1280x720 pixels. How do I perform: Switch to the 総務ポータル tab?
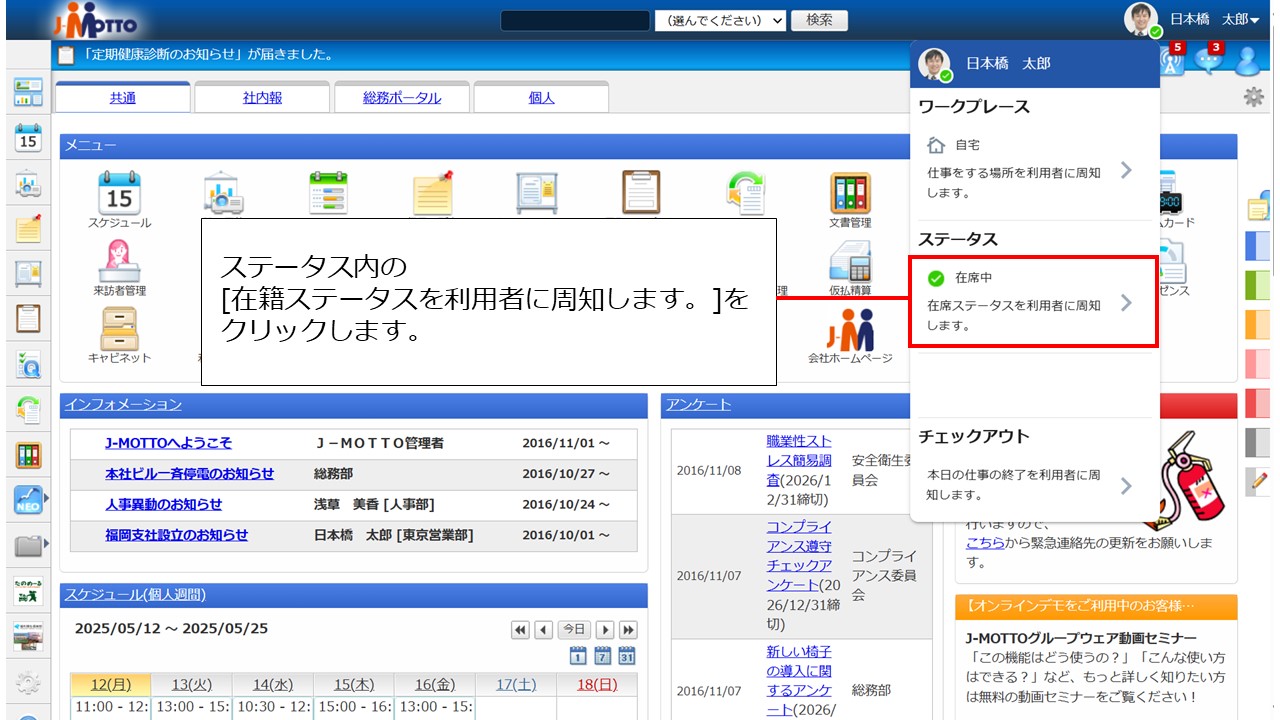pos(401,98)
